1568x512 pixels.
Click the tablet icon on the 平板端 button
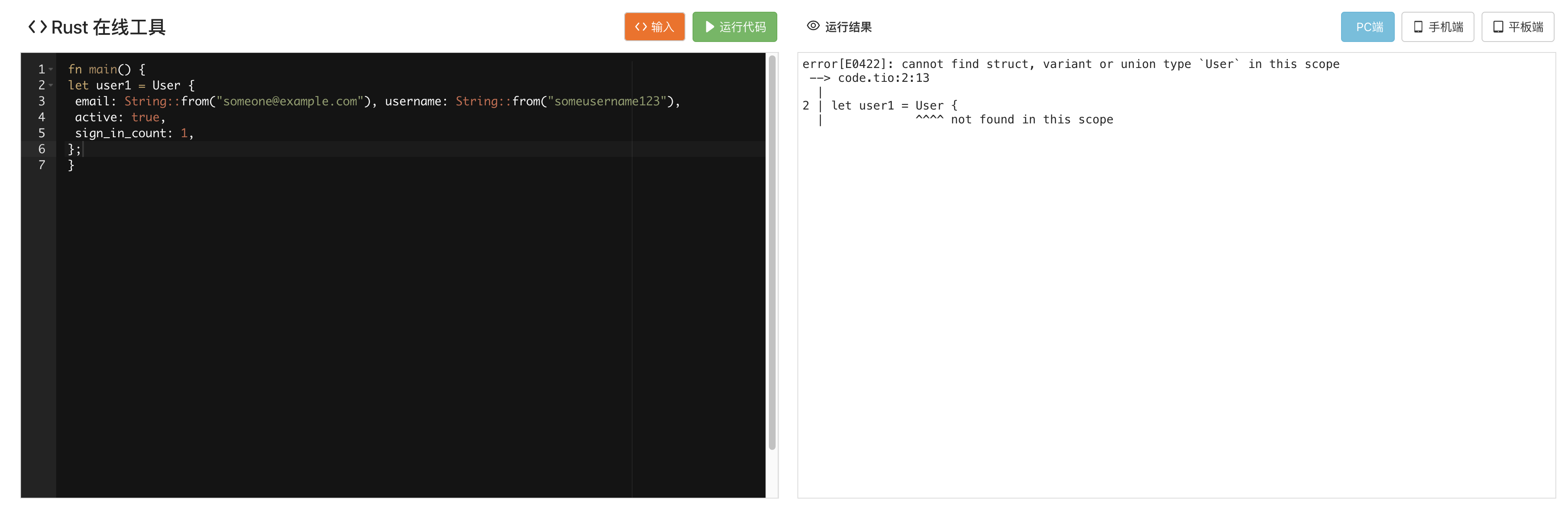(x=1498, y=27)
